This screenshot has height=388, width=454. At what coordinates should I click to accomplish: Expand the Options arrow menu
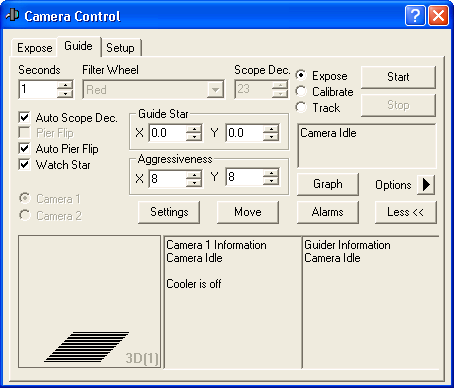[426, 184]
